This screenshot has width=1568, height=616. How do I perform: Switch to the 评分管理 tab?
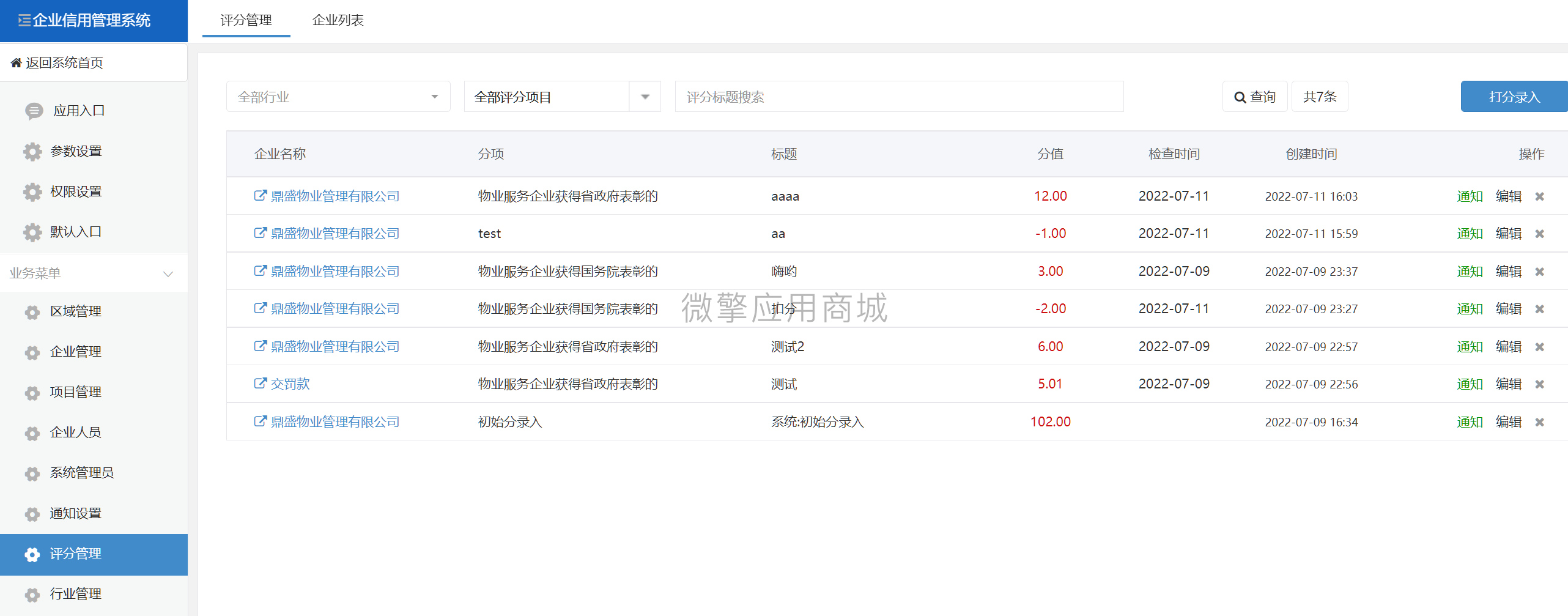[246, 20]
